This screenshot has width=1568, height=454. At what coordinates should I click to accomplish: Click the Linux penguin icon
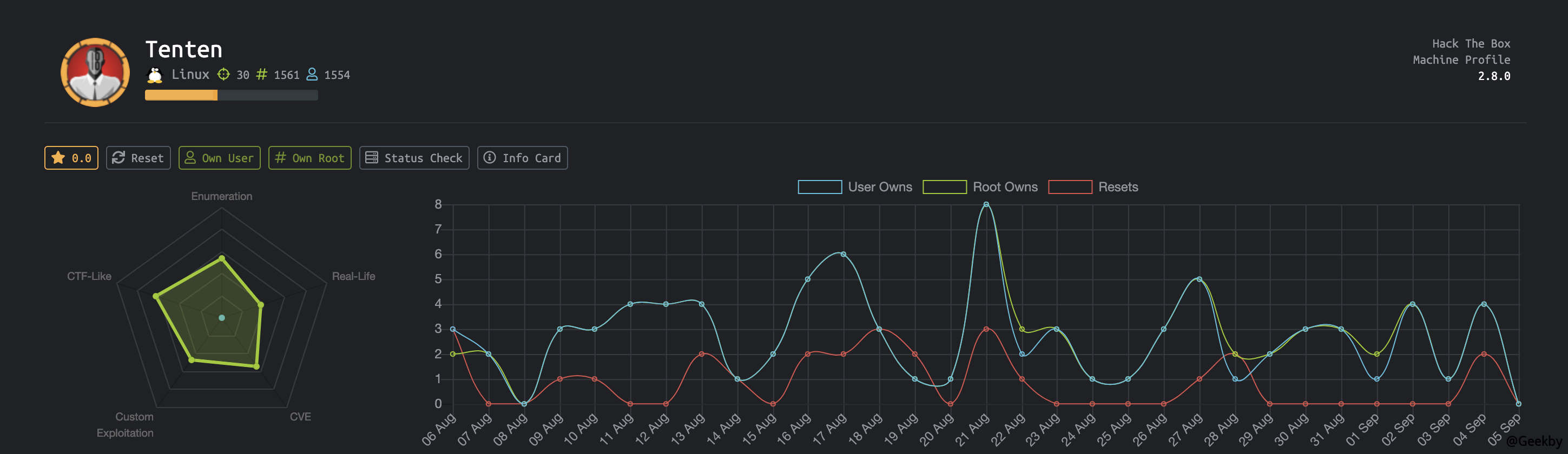point(155,75)
